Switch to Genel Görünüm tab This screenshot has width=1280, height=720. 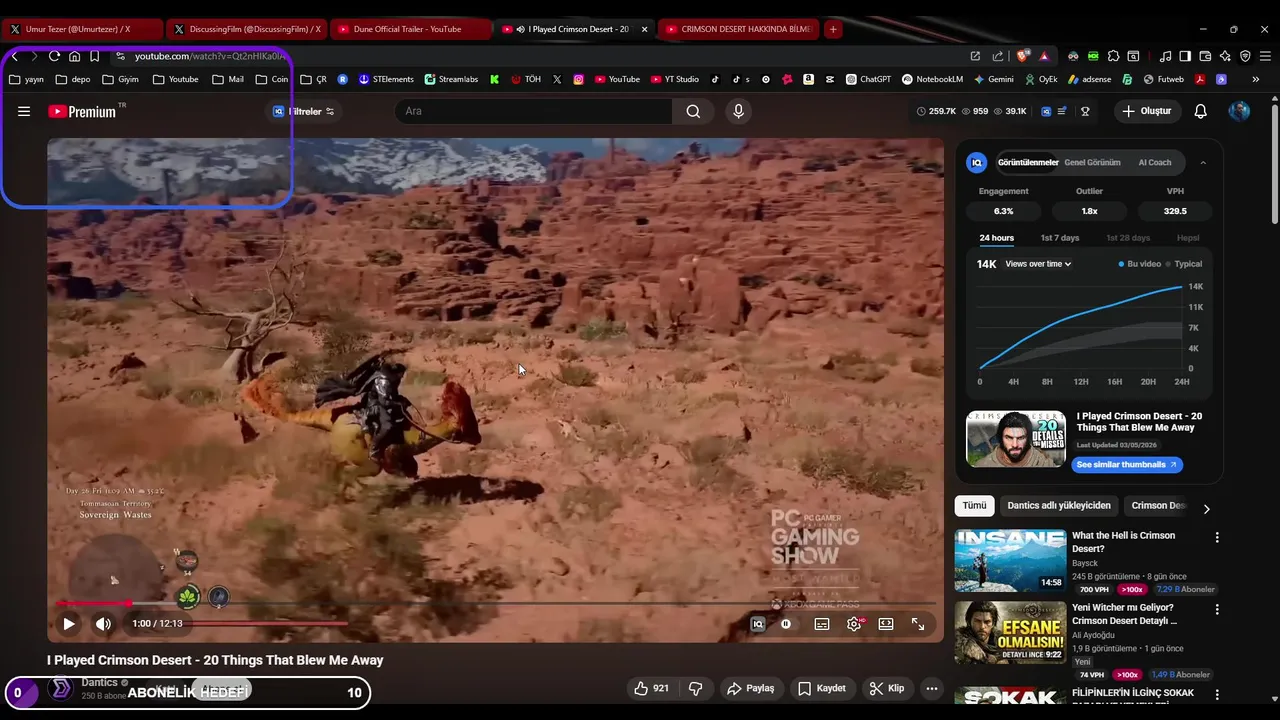tap(1092, 162)
